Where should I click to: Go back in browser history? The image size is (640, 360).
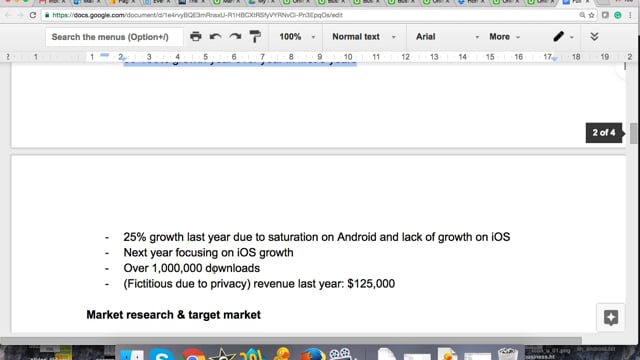coord(8,15)
